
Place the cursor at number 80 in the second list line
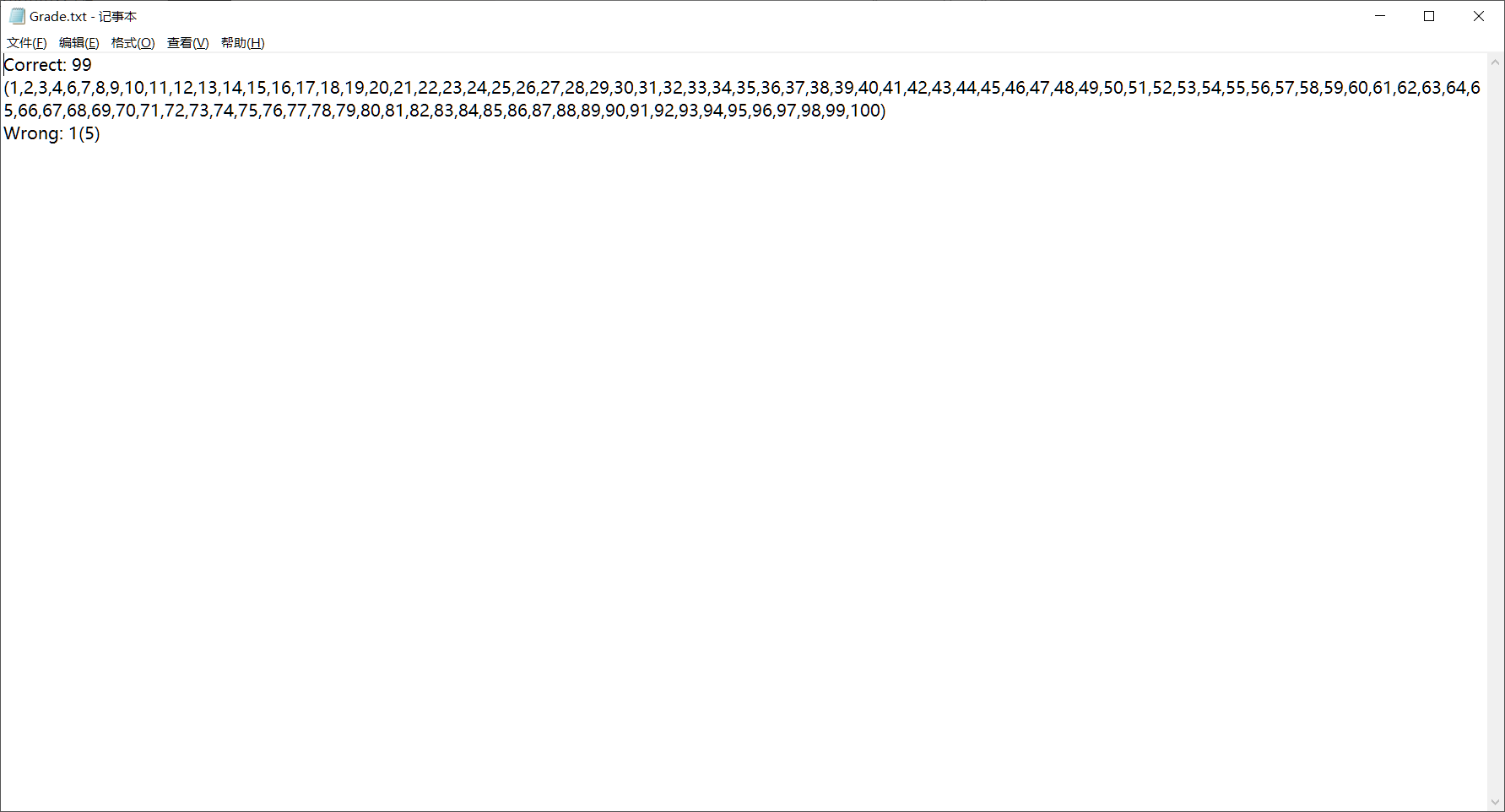(370, 111)
